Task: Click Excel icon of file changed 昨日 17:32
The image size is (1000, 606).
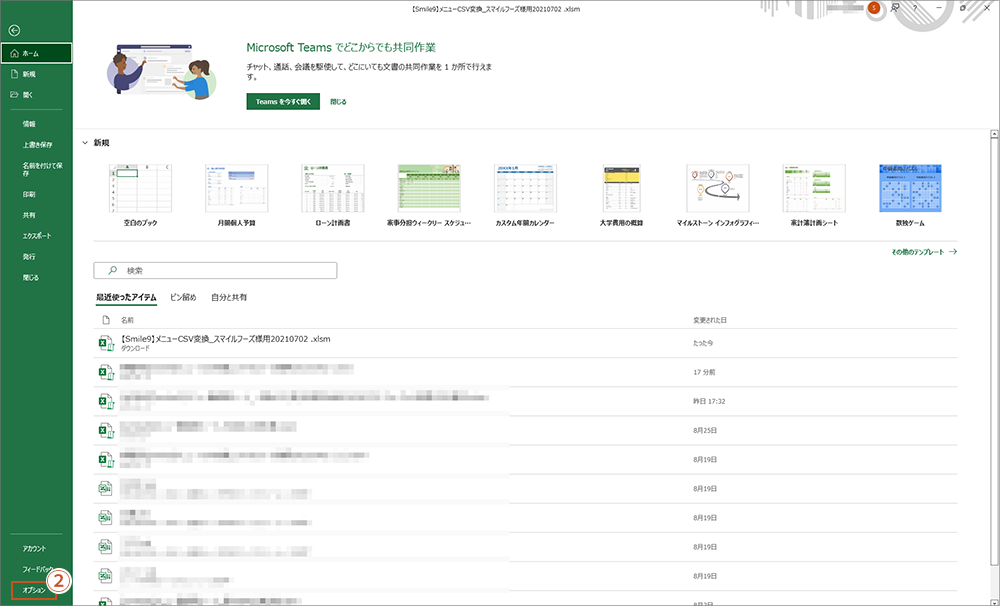Action: (x=106, y=401)
